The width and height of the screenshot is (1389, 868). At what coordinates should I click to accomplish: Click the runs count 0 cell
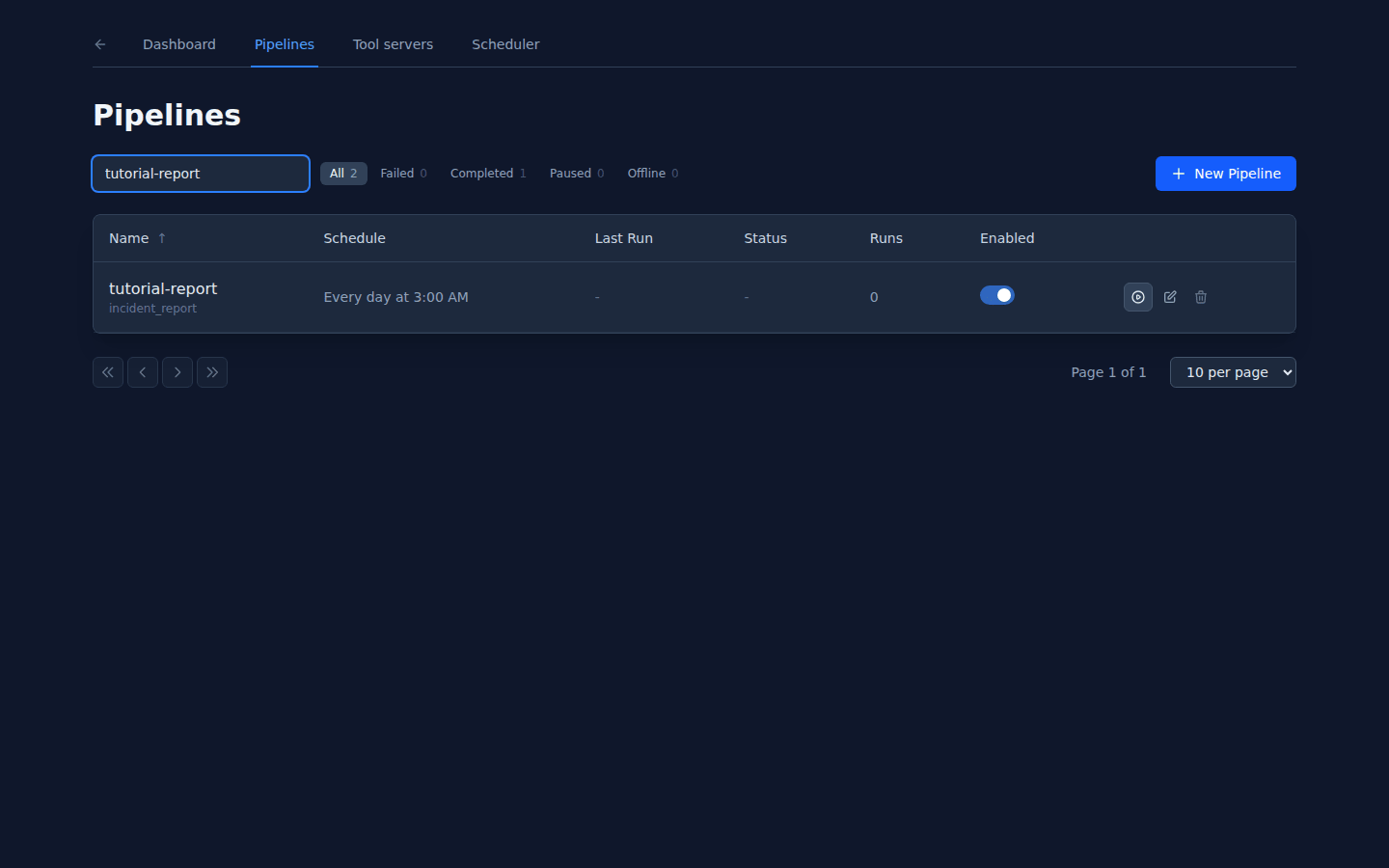tap(874, 297)
